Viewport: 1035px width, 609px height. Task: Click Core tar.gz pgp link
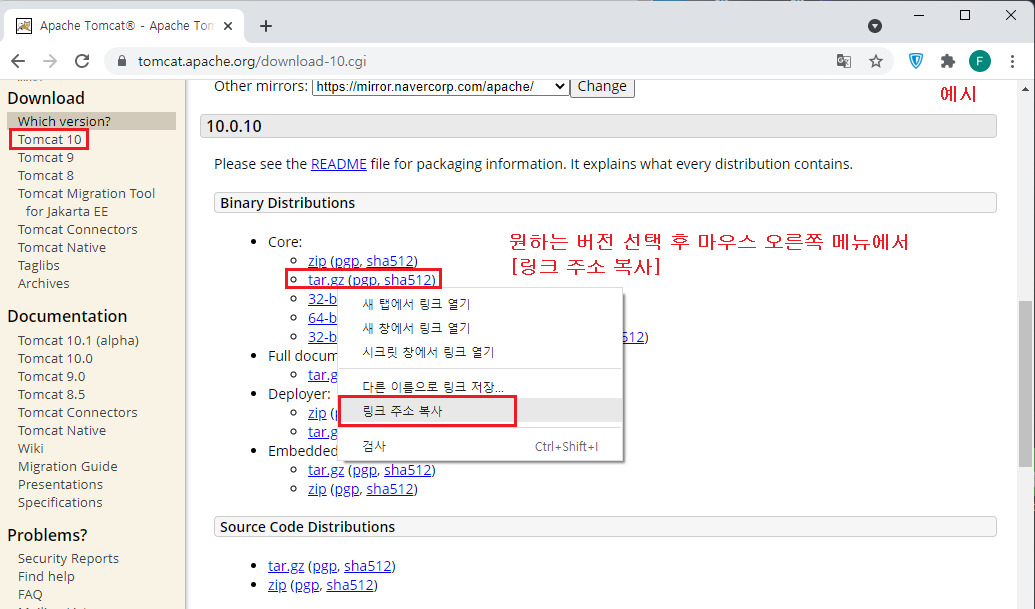364,280
